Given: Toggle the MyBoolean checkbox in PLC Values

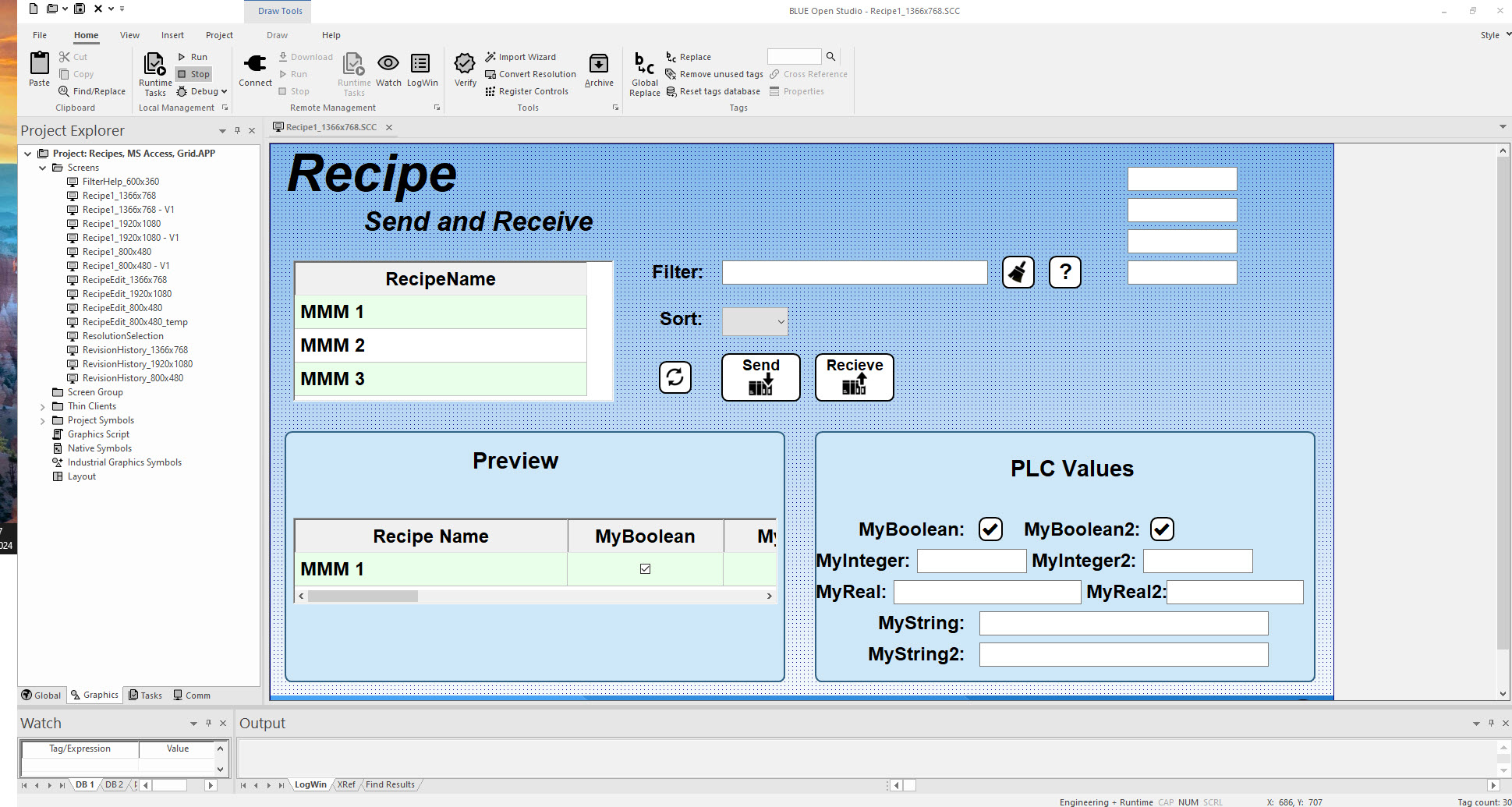Looking at the screenshot, I should click(x=990, y=529).
